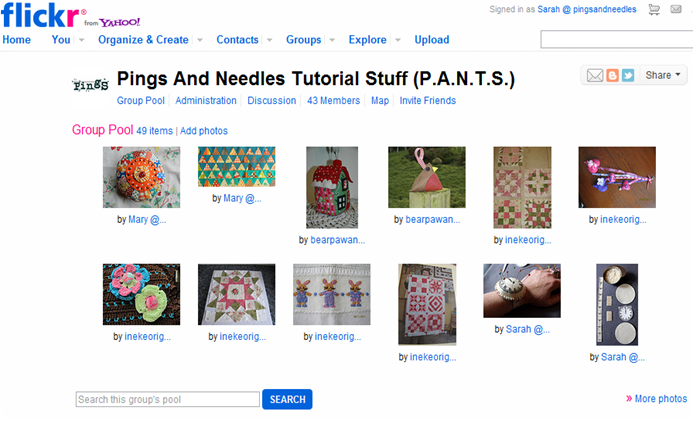The image size is (693, 421).
Task: Click the group pool search field
Action: (x=167, y=400)
